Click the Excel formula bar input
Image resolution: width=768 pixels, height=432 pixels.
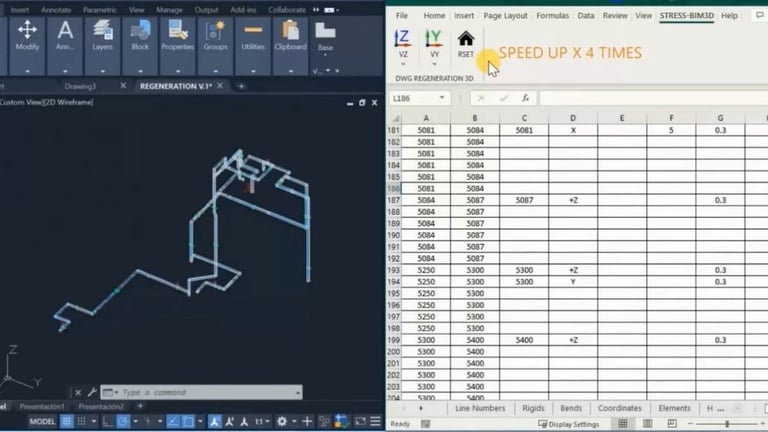pos(653,98)
